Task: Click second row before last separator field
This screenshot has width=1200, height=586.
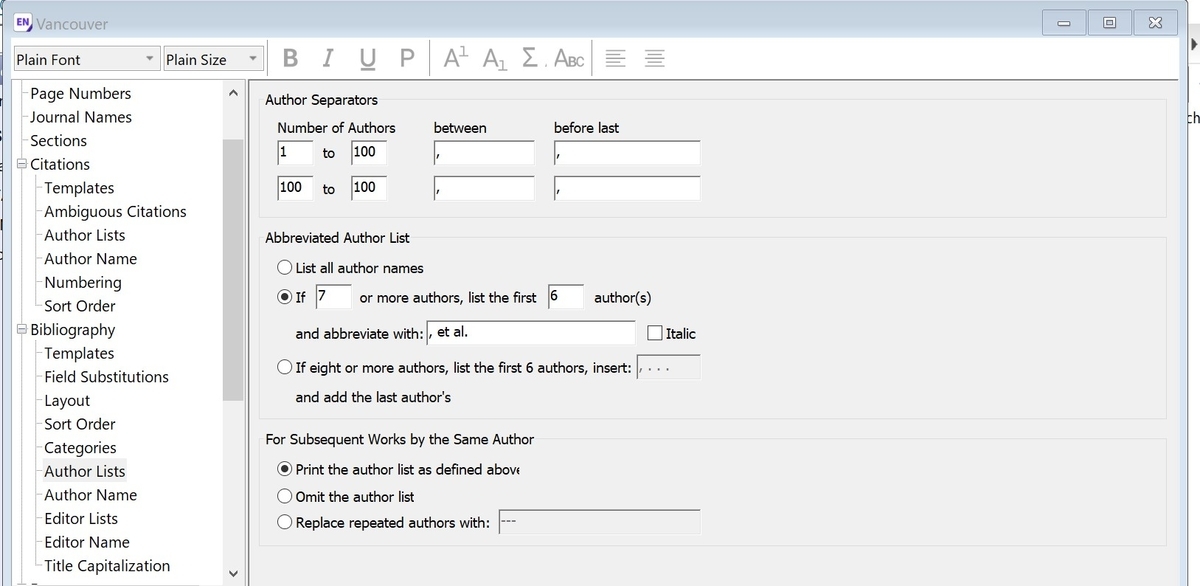Action: click(x=627, y=188)
